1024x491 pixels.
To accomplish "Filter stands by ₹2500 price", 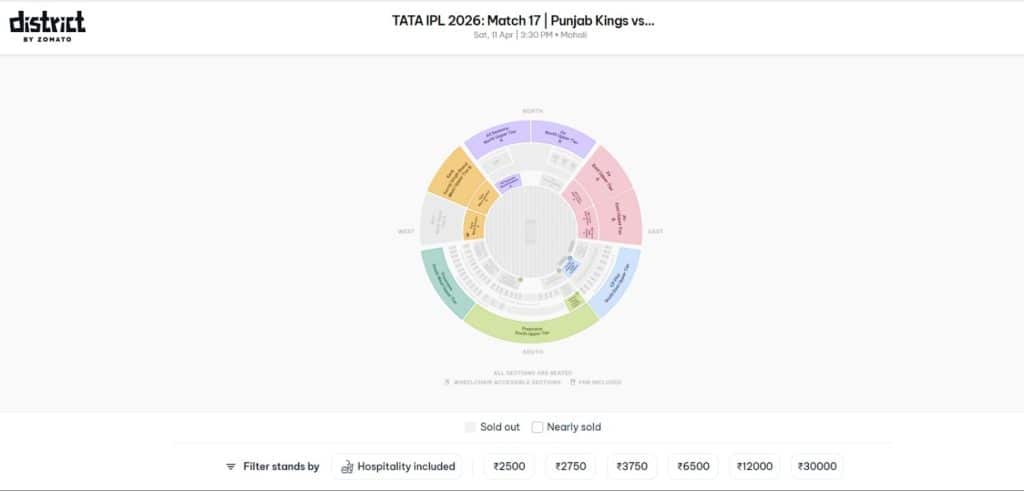I will click(x=510, y=467).
